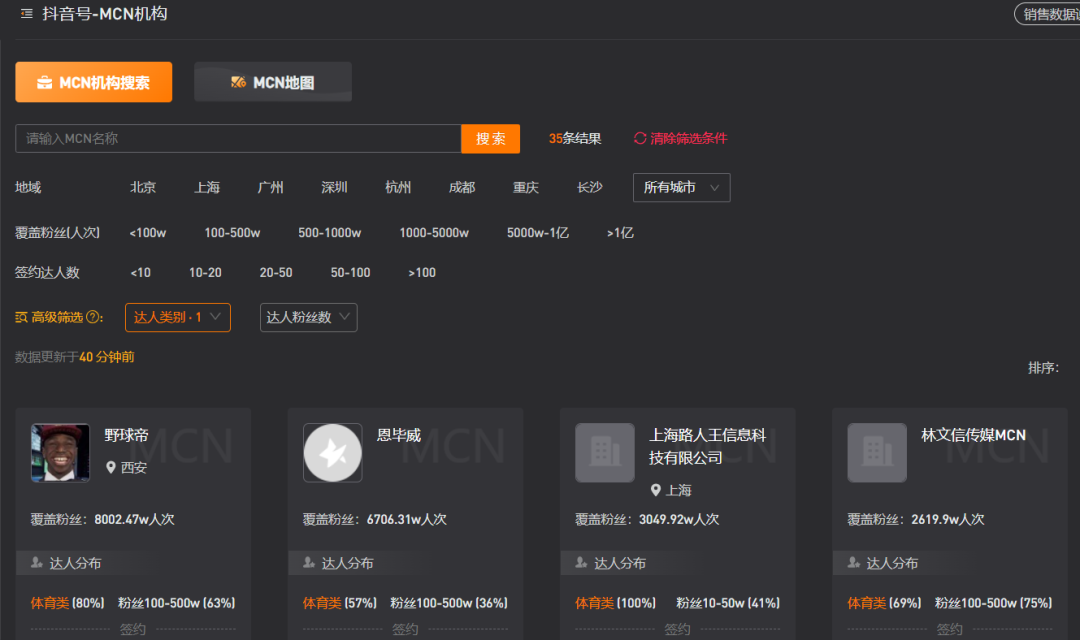Click 覆盖粉丝: 8002.47w人次 text

point(102,519)
